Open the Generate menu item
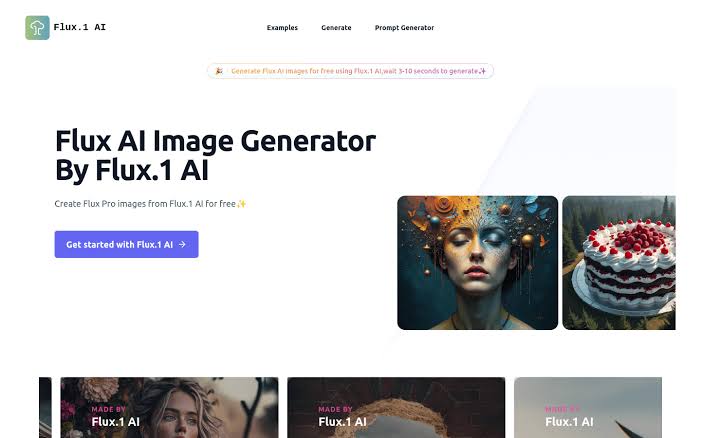 [x=336, y=28]
